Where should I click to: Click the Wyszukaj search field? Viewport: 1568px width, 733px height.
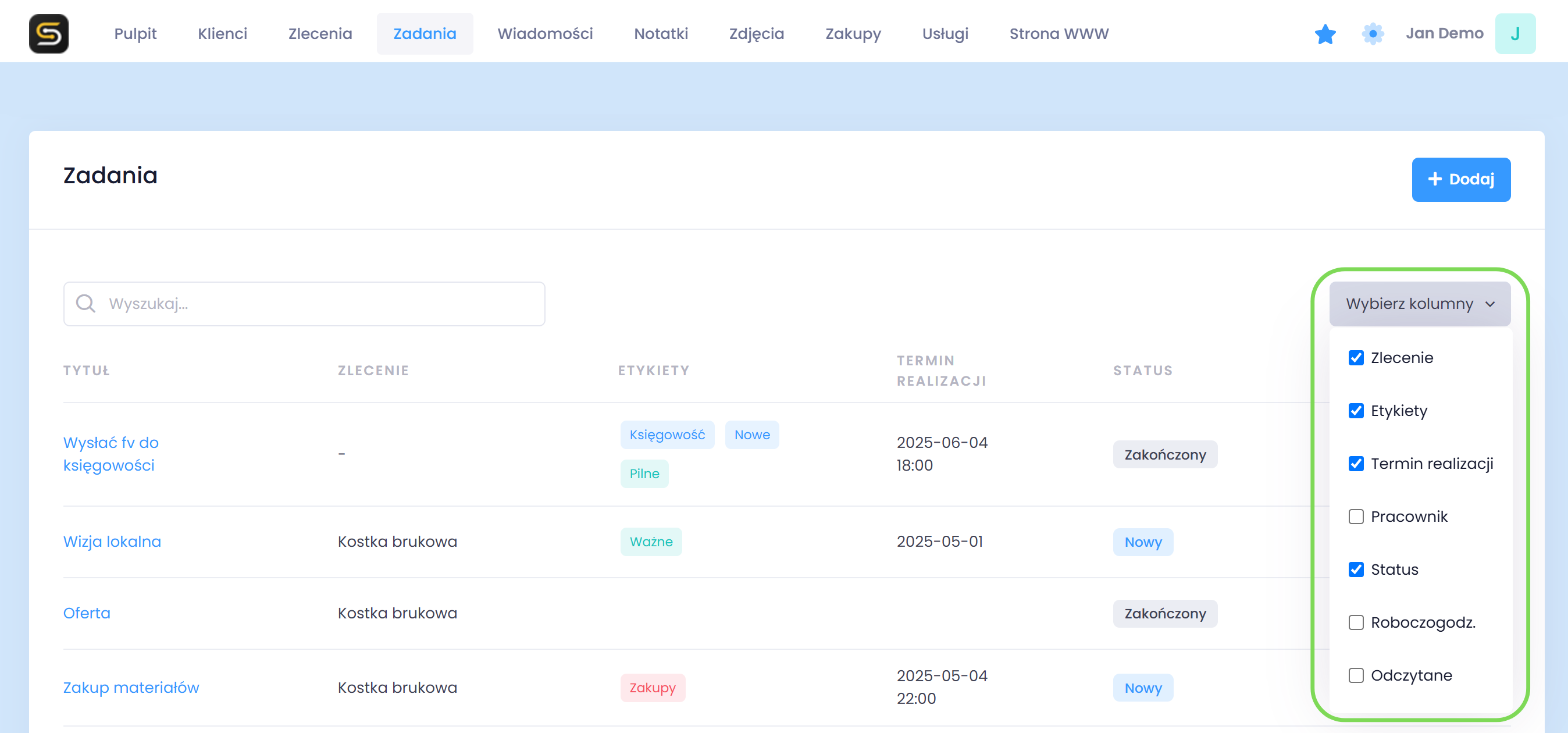click(x=304, y=303)
